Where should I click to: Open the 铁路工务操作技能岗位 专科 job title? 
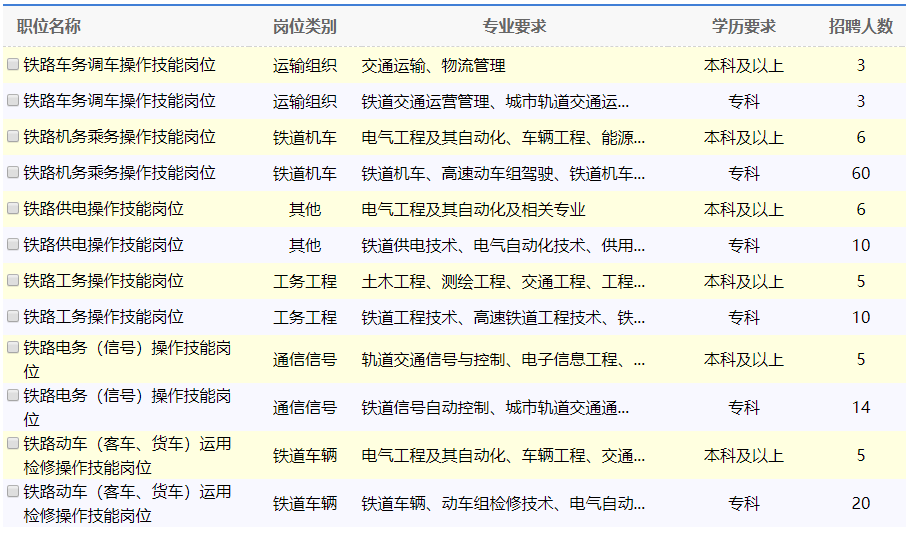(103, 317)
